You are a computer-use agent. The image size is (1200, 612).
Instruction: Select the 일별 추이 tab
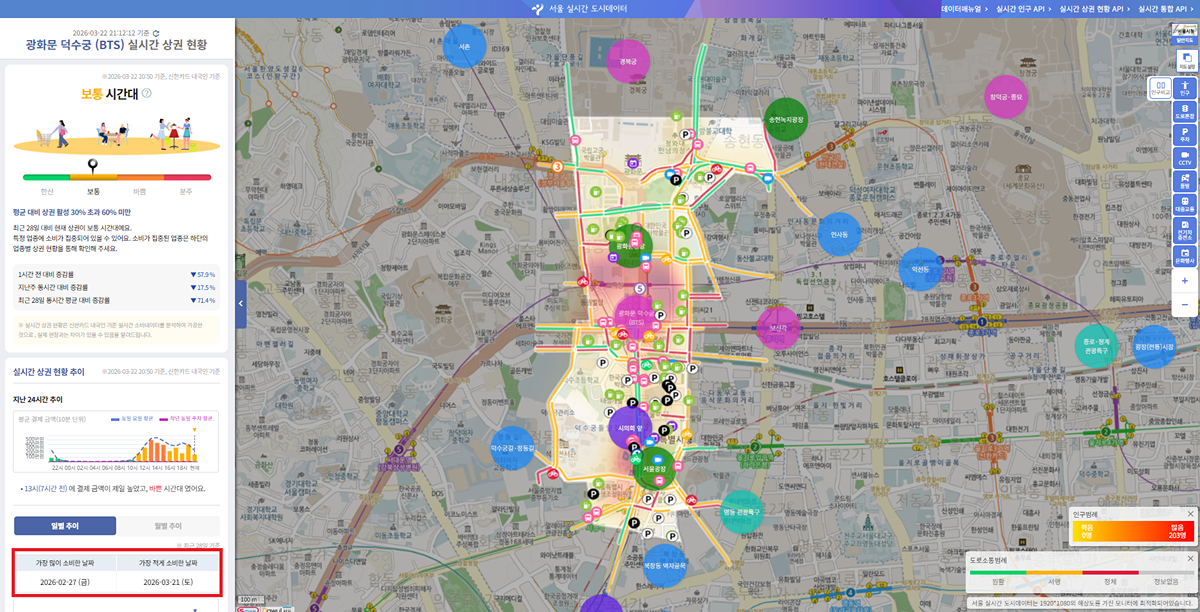65,526
